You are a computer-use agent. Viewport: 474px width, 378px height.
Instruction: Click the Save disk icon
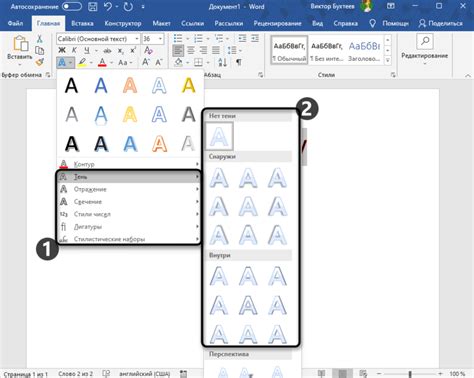[93, 6]
